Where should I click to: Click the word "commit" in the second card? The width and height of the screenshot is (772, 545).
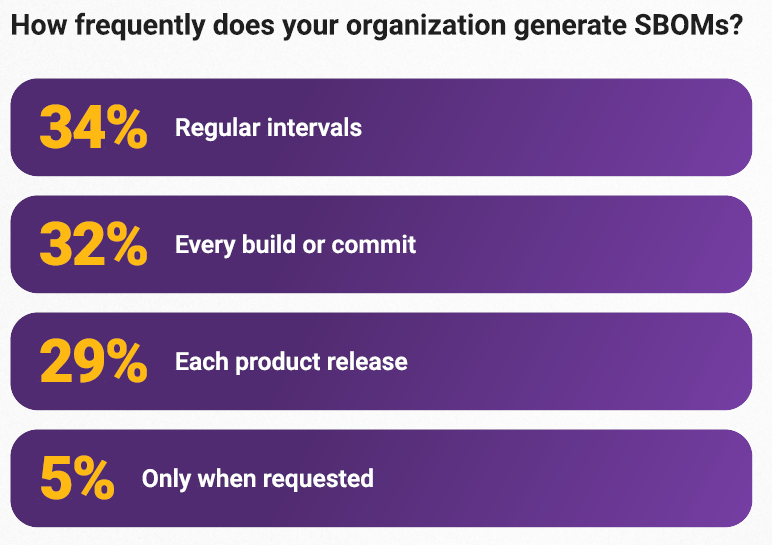point(374,245)
